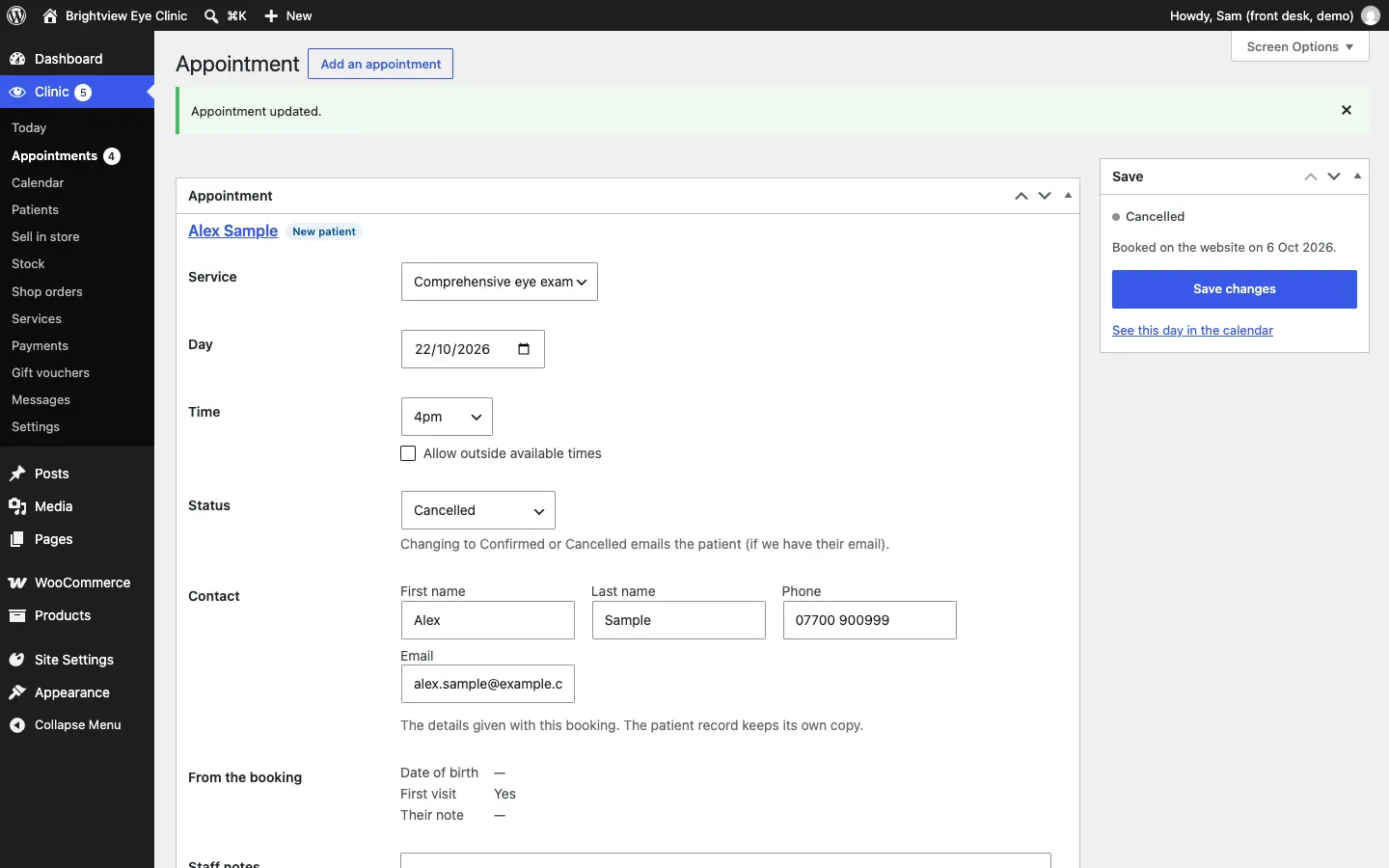Click the Day date field 22/10/2026

pos(473,349)
